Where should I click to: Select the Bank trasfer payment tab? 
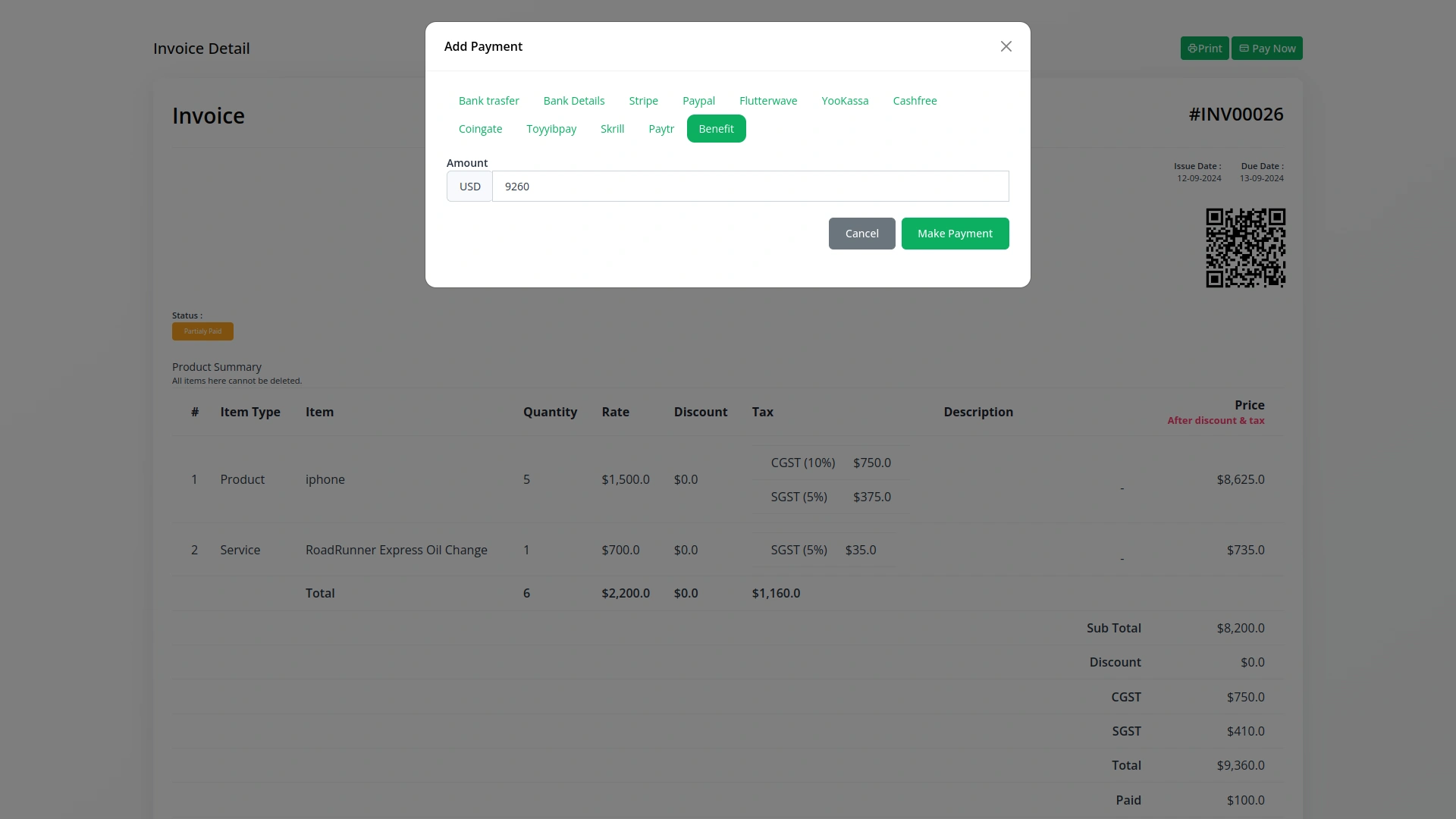(x=488, y=101)
